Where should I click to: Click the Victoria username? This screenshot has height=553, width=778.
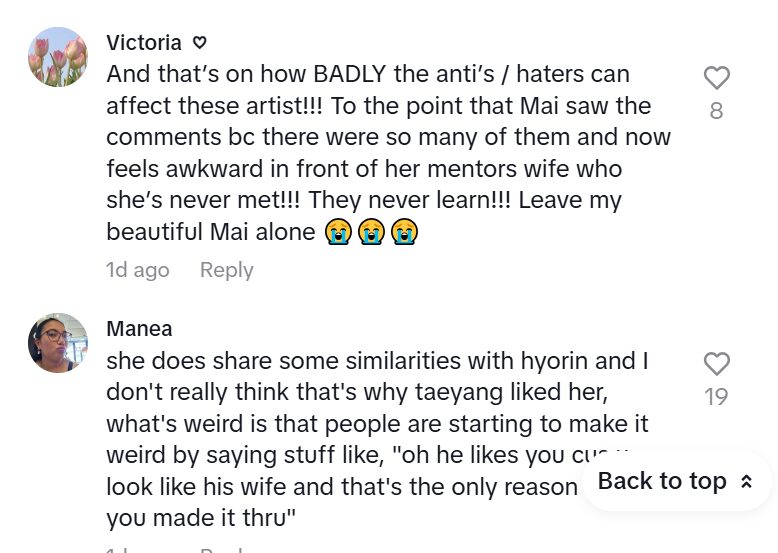coord(144,43)
